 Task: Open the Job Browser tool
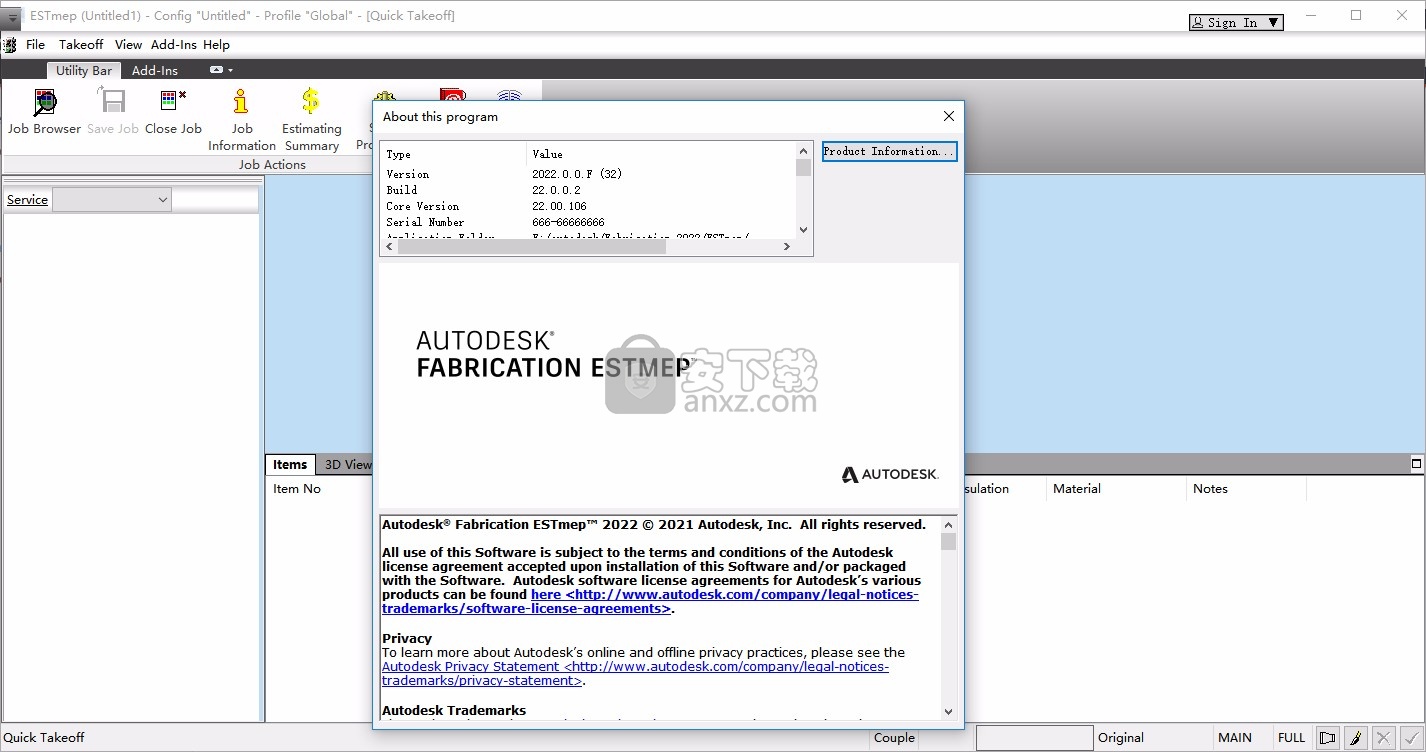pyautogui.click(x=45, y=111)
